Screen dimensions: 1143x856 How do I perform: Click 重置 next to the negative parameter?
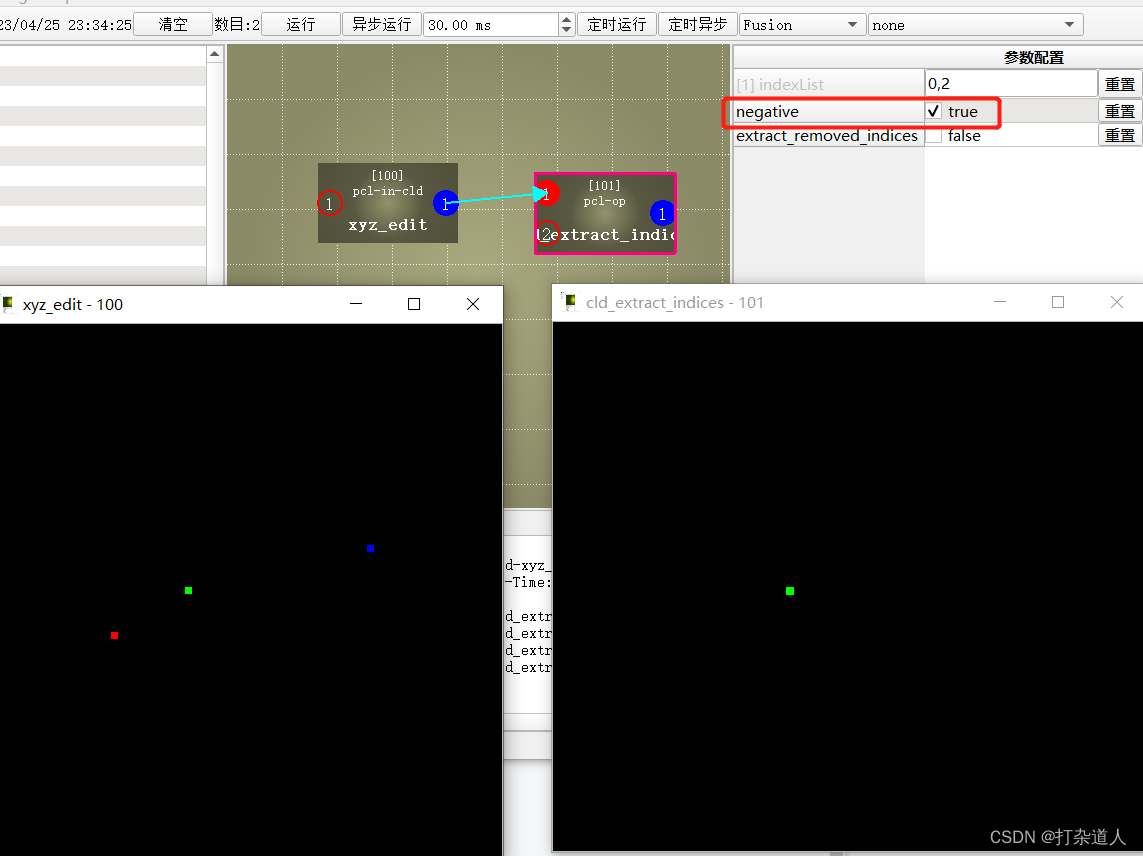coord(1120,111)
